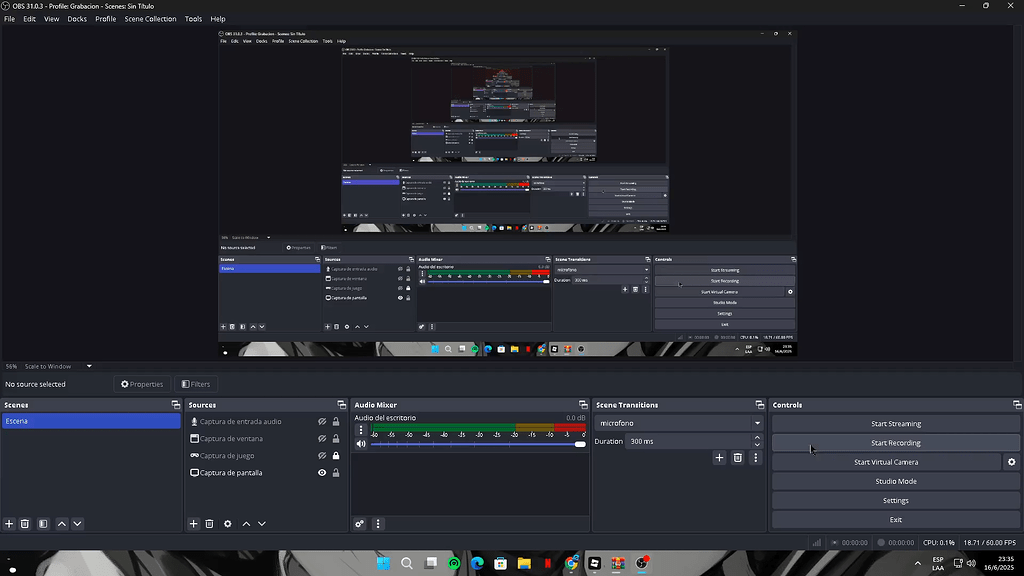Unlock the Captura de juego source
Image resolution: width=1024 pixels, height=576 pixels.
tap(336, 456)
